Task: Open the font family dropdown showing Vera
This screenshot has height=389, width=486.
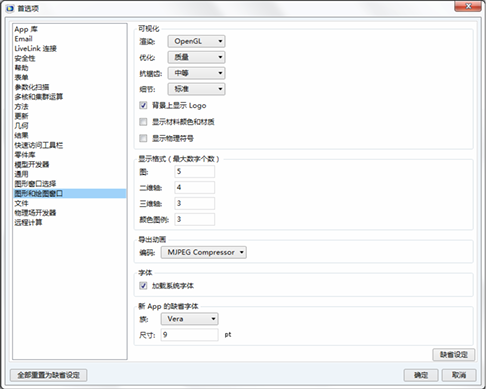Action: pos(190,319)
